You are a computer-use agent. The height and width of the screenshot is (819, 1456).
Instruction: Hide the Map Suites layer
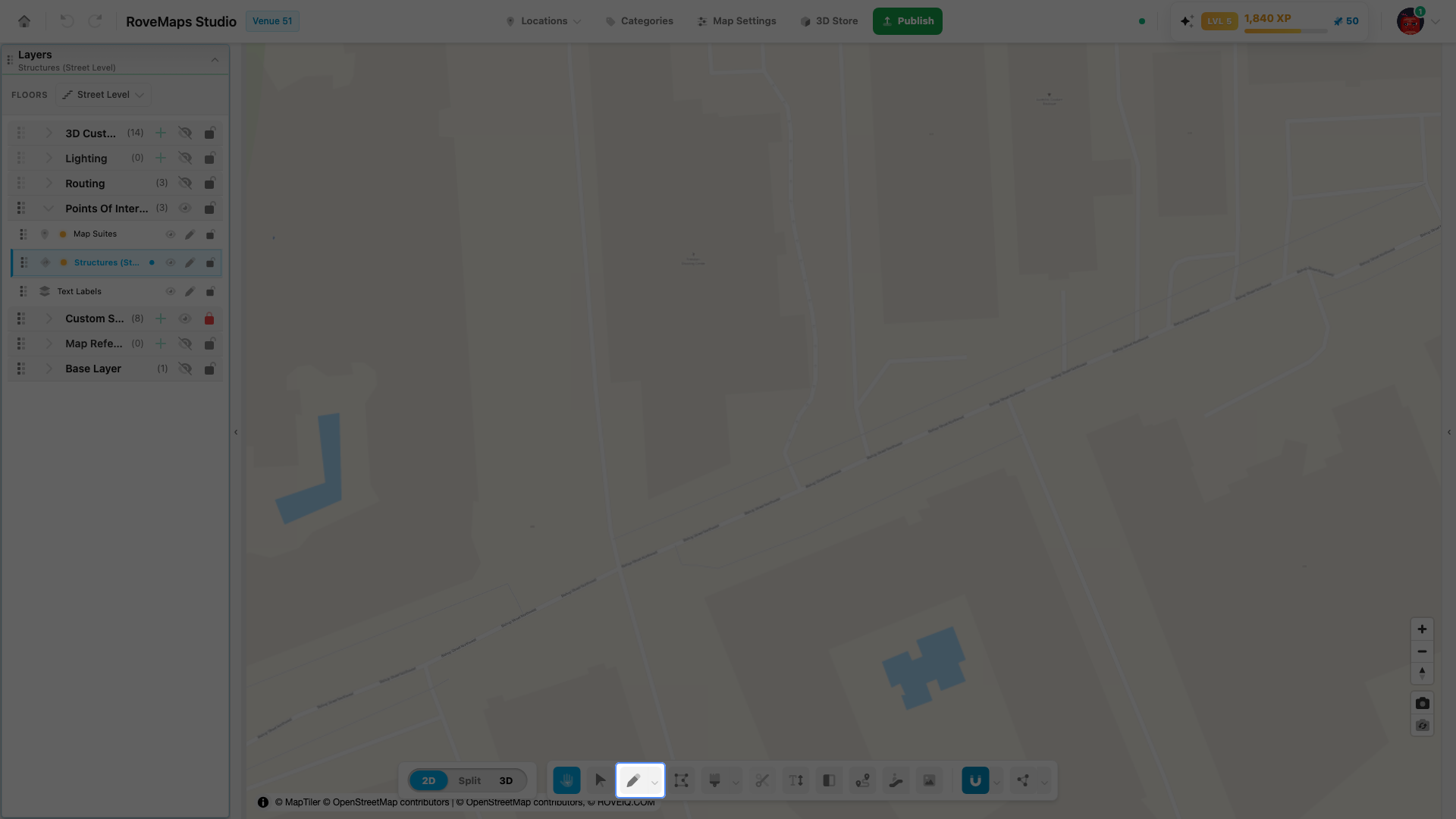[171, 234]
